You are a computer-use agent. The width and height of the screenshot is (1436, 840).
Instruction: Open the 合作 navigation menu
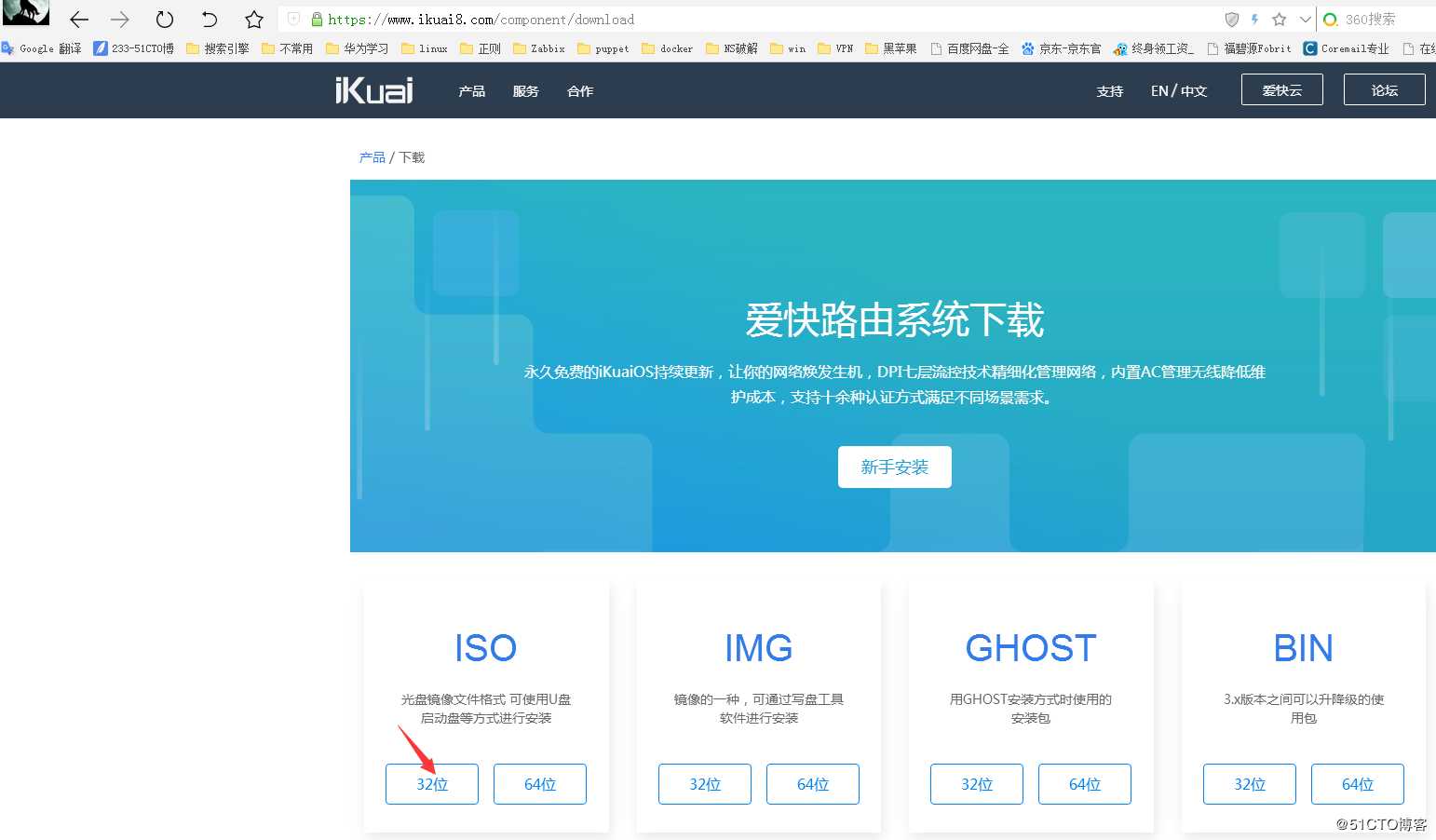[x=580, y=91]
